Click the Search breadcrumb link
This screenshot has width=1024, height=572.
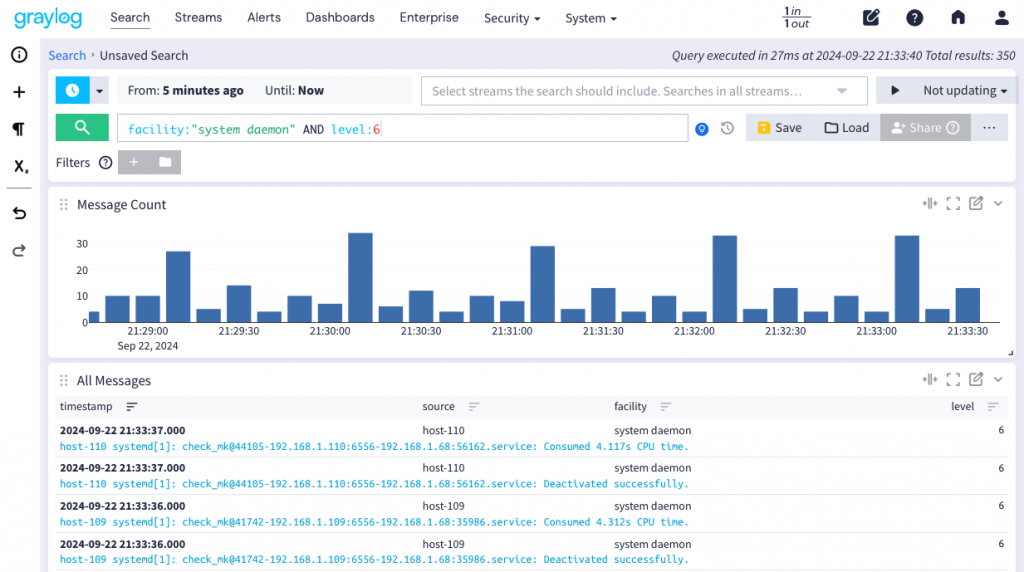click(x=67, y=56)
